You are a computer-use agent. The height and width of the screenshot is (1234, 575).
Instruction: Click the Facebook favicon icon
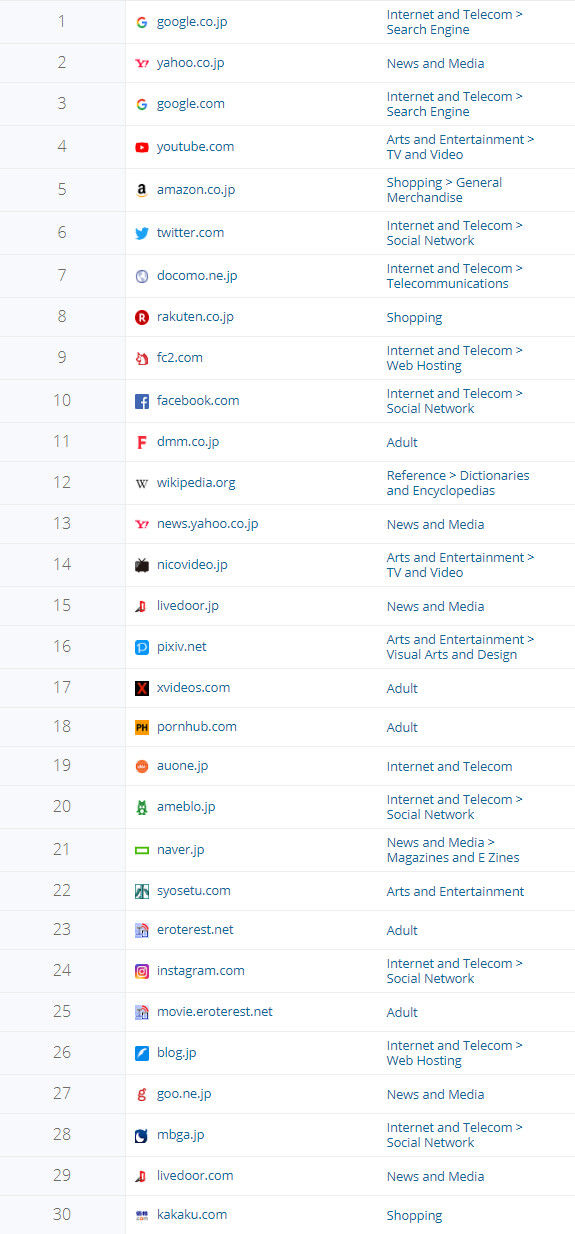[x=142, y=401]
